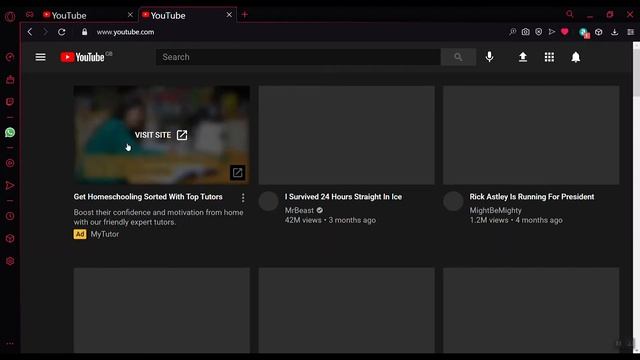The width and height of the screenshot is (640, 360).
Task: Open title Rick Astley Is Running For President
Action: coord(532,197)
